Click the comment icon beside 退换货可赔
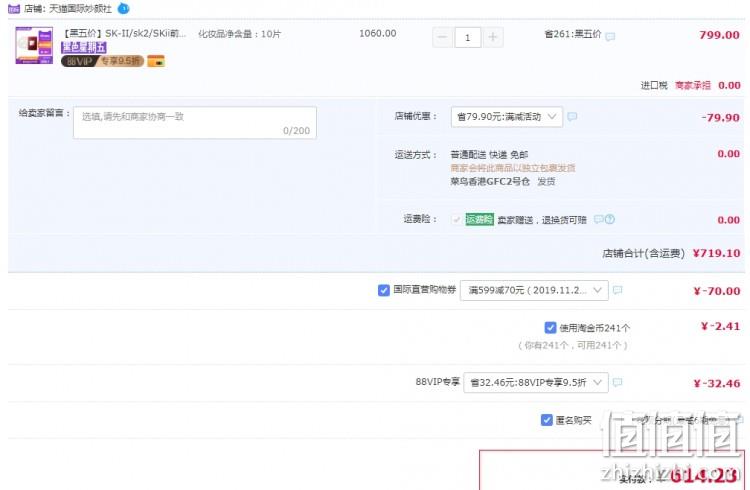Screen dimensions: 750x490 pyautogui.click(x=598, y=219)
